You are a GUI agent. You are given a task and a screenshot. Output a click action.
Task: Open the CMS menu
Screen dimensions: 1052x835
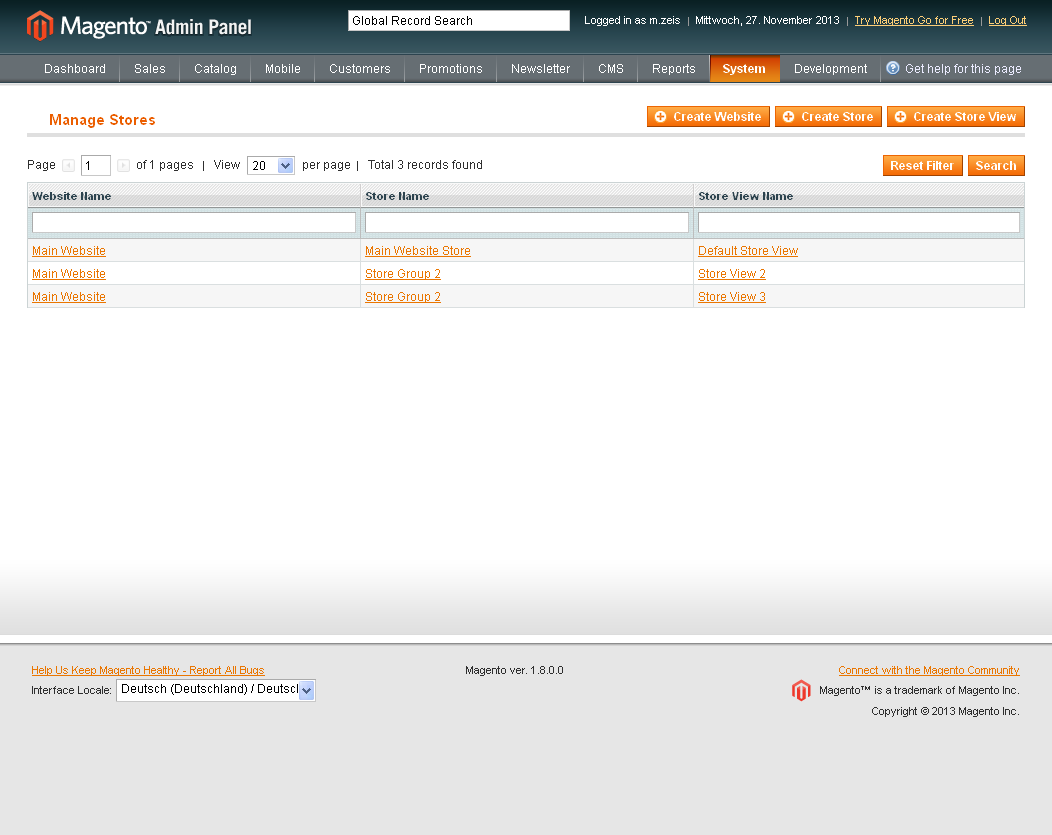coord(611,68)
